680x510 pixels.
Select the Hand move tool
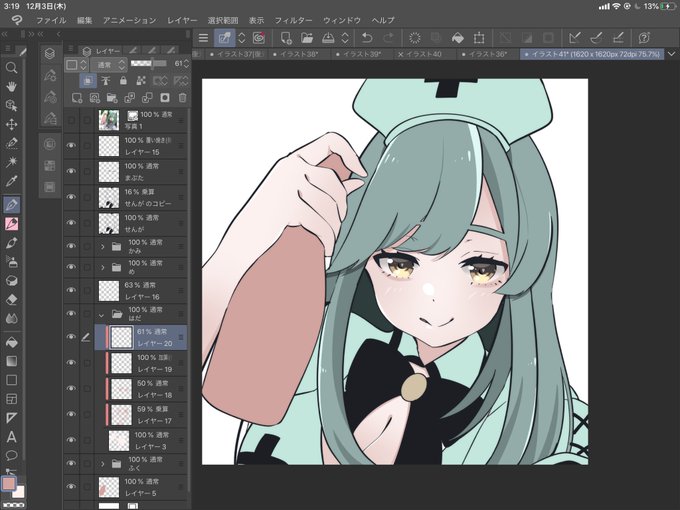(11, 86)
